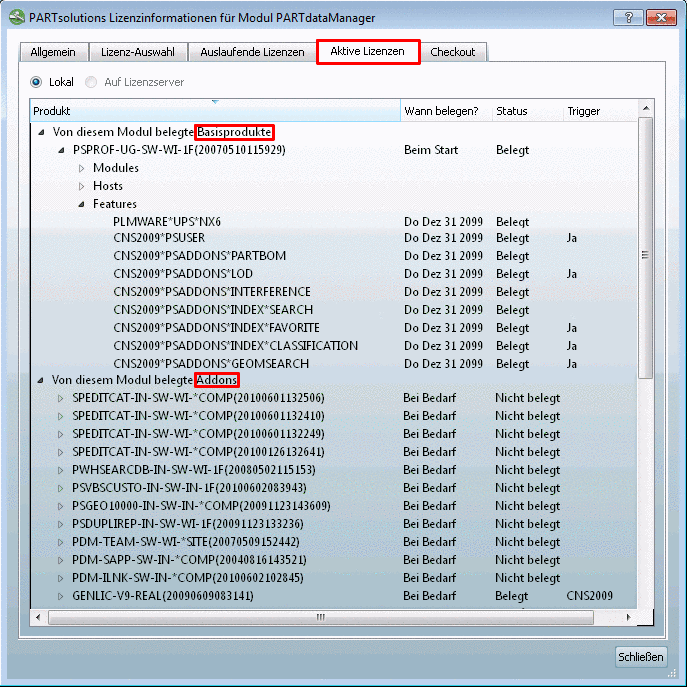Click the Schließen button
This screenshot has height=687, width=687.
[x=641, y=657]
